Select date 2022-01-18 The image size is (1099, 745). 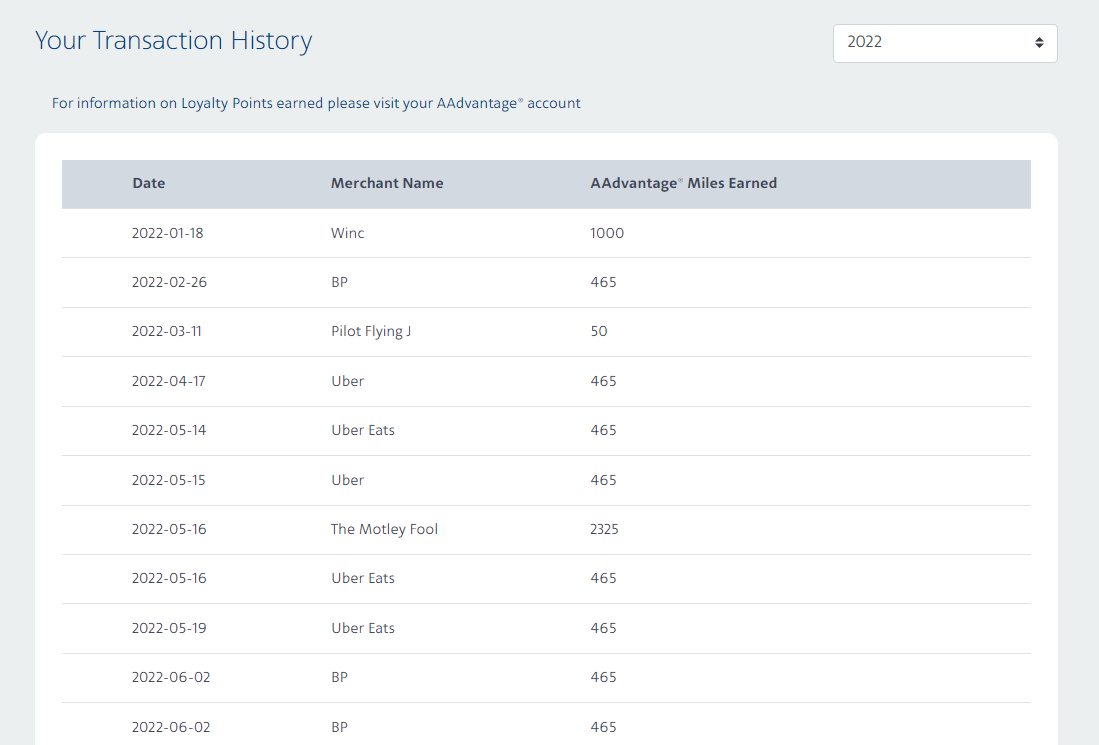(168, 233)
